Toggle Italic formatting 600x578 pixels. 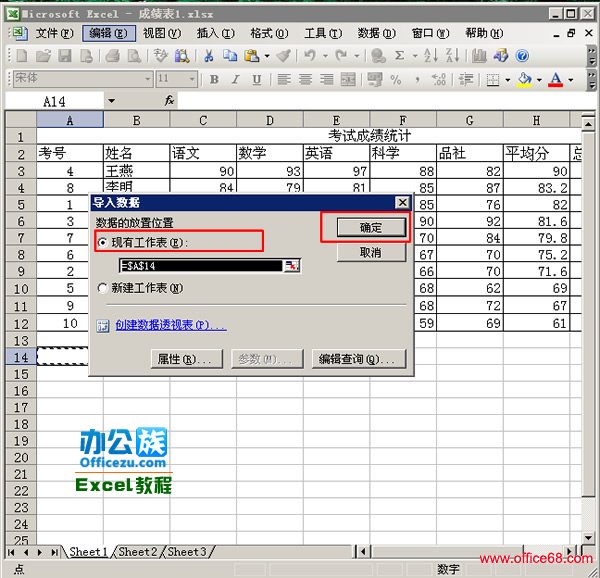tap(235, 80)
